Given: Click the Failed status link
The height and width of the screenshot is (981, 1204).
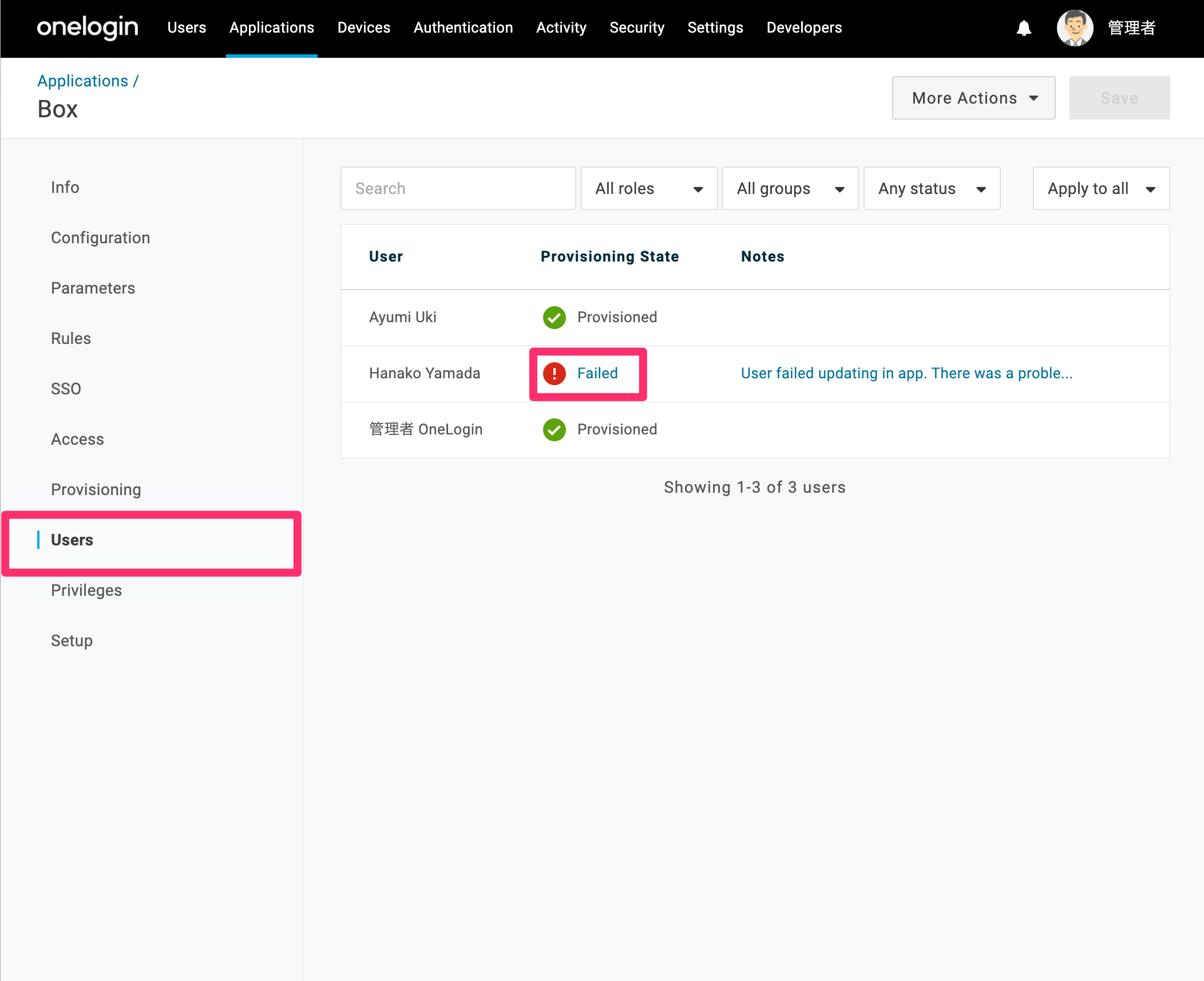Looking at the screenshot, I should (x=597, y=373).
